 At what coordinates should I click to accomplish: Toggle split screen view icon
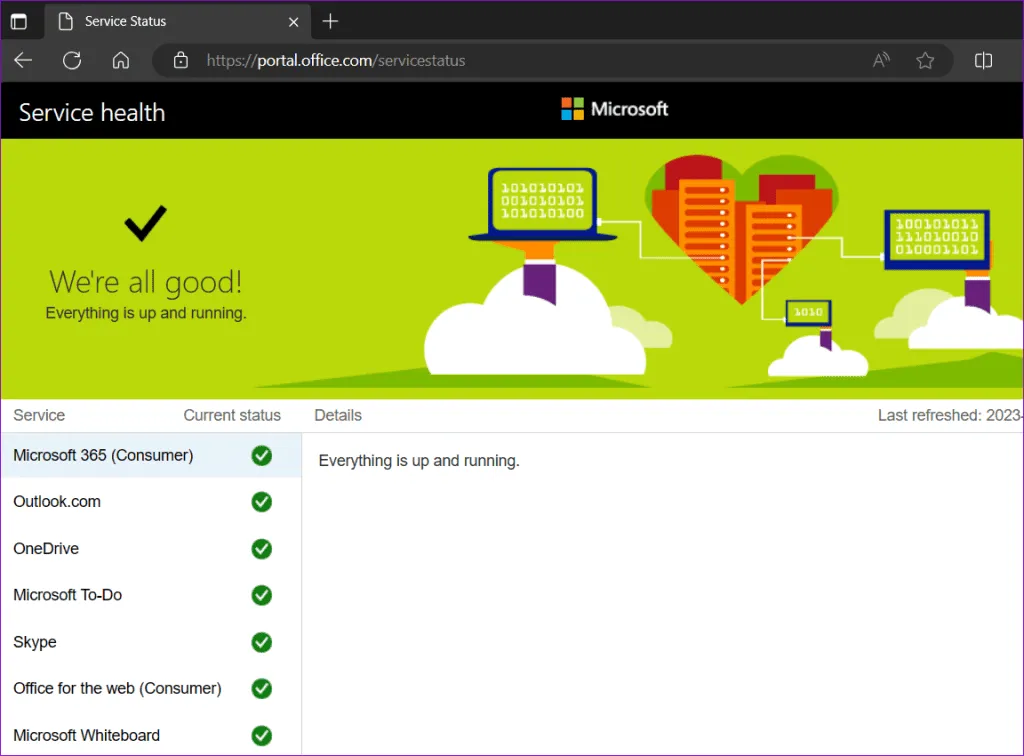click(983, 60)
